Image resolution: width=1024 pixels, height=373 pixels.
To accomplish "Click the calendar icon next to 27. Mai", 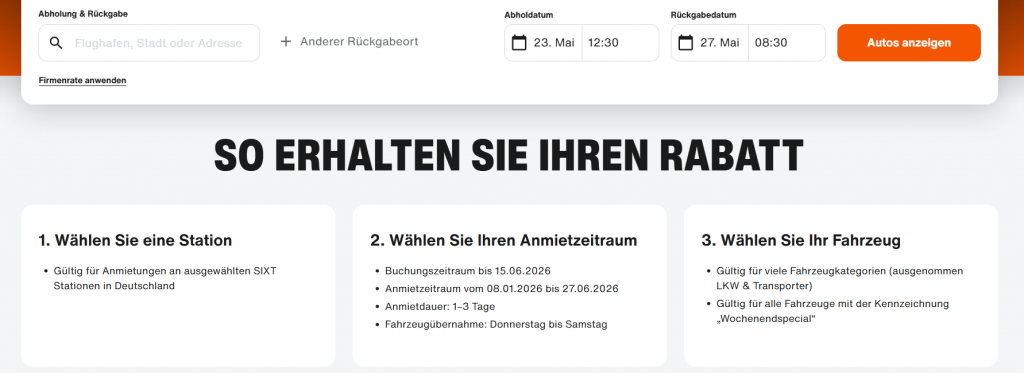I will 686,43.
